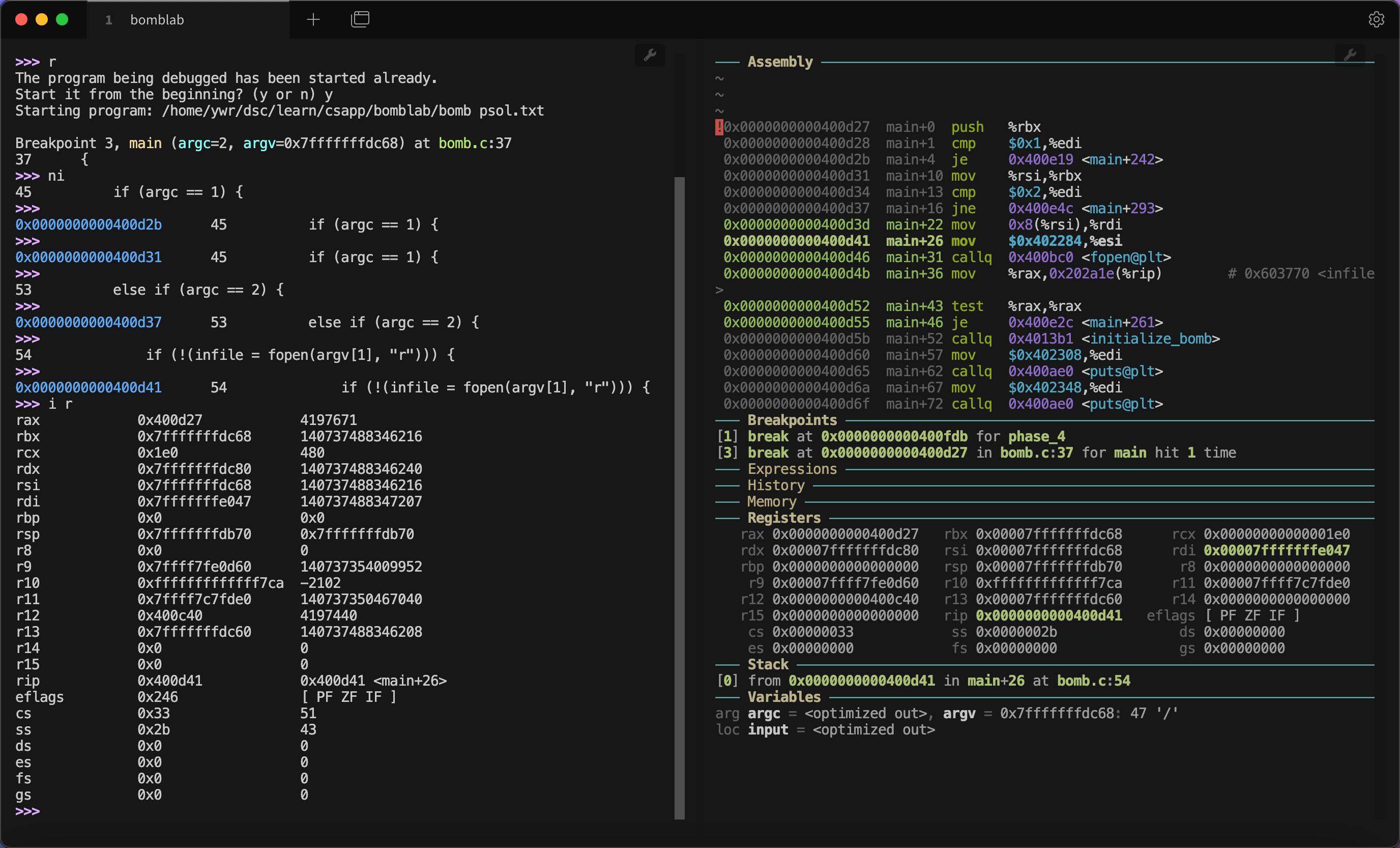Image resolution: width=1400 pixels, height=848 pixels.
Task: Open a new terminal tab with the plus icon
Action: point(313,19)
